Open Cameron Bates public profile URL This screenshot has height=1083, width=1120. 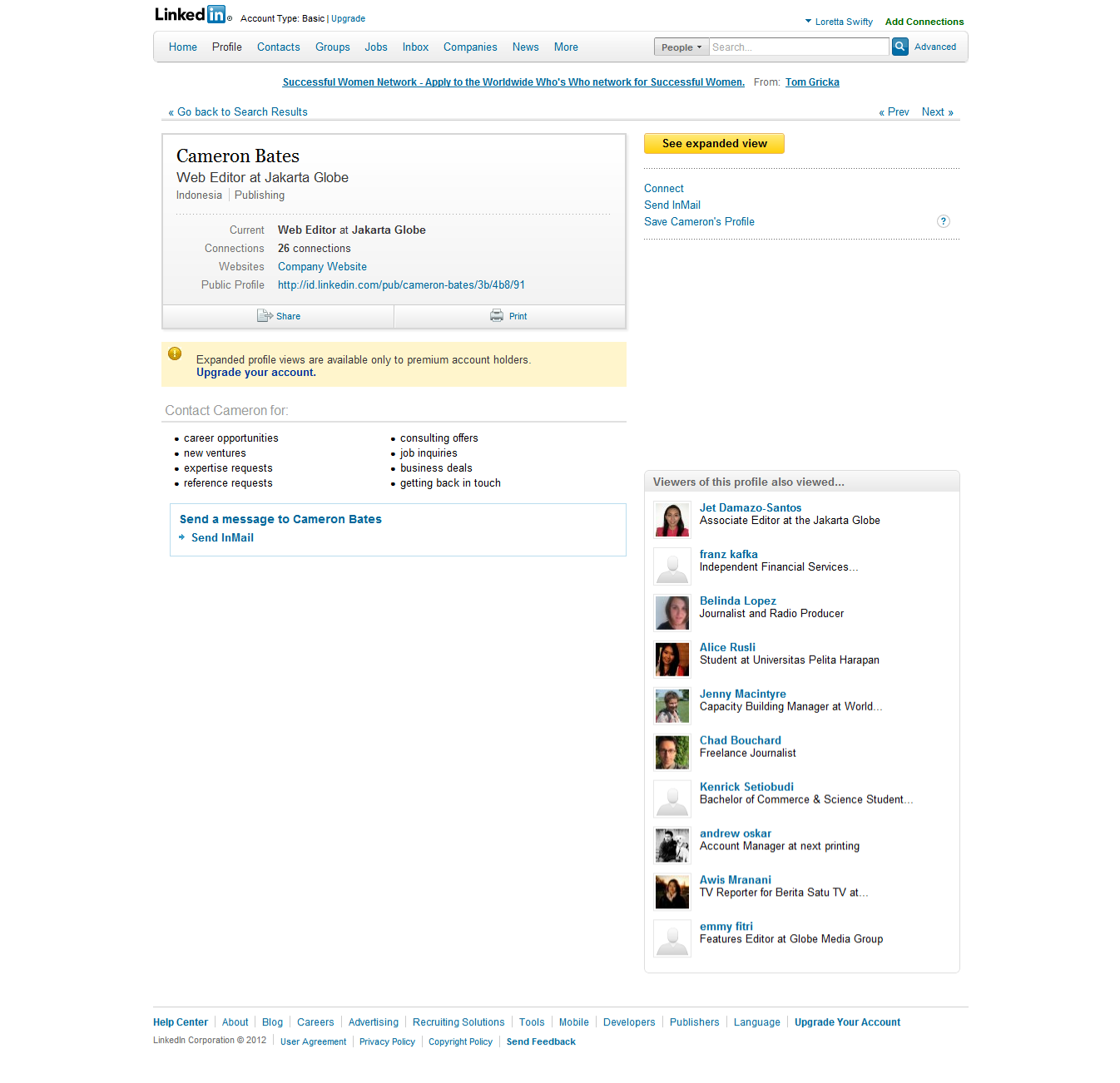(x=401, y=285)
